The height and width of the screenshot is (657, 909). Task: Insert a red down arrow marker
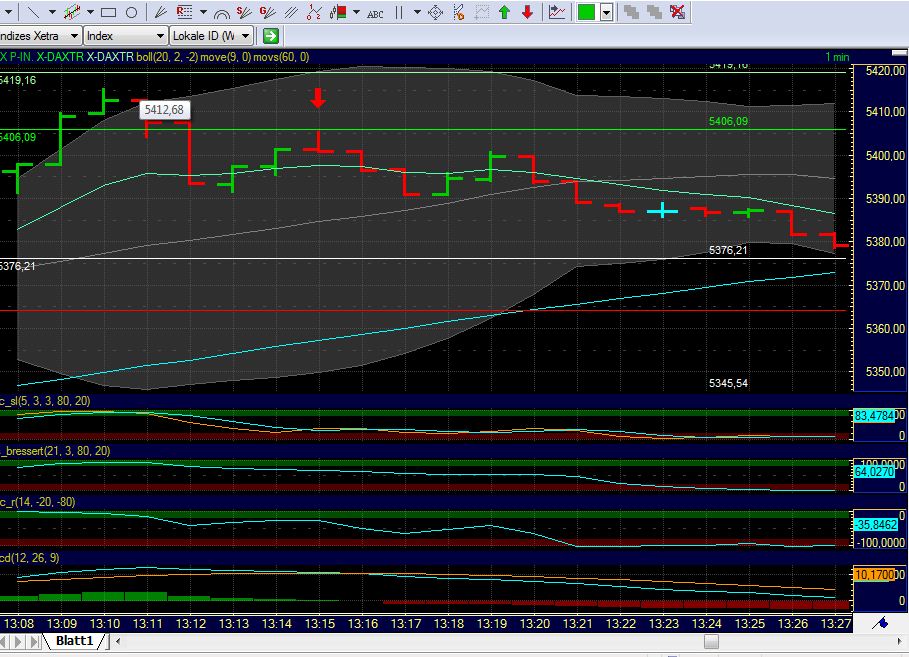click(527, 12)
